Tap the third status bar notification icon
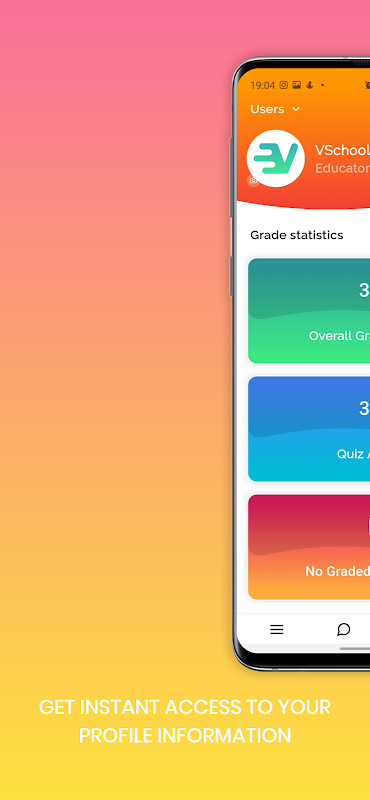 click(x=309, y=85)
